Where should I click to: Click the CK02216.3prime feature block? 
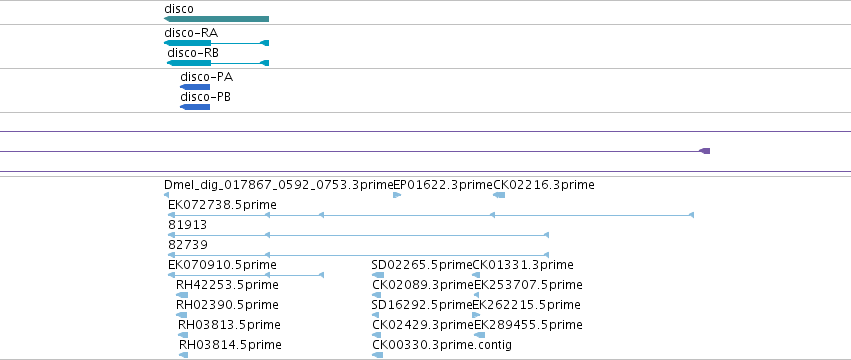tap(499, 195)
